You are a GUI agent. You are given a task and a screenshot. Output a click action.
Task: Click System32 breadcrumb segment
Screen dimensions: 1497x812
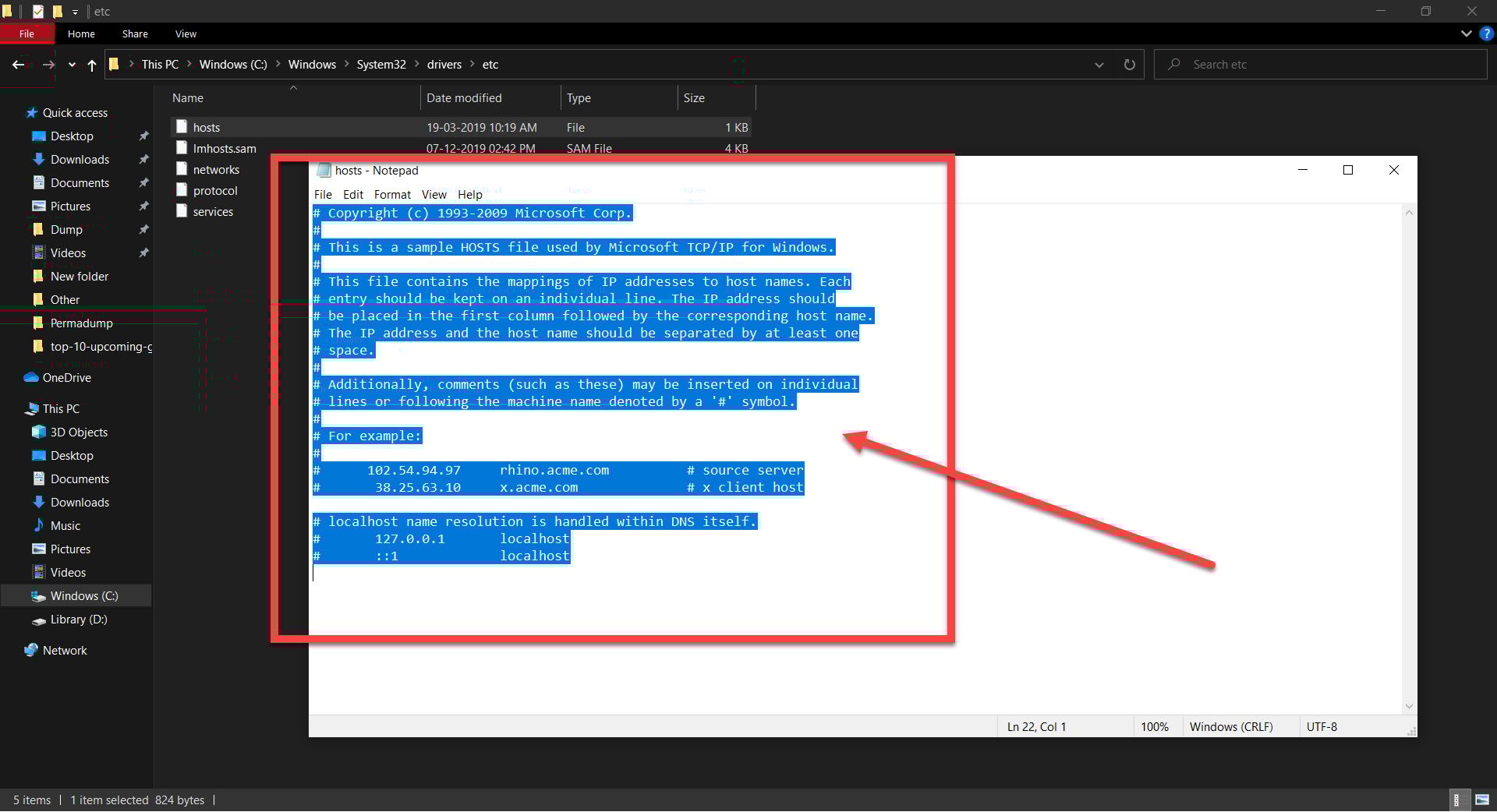[x=381, y=65]
